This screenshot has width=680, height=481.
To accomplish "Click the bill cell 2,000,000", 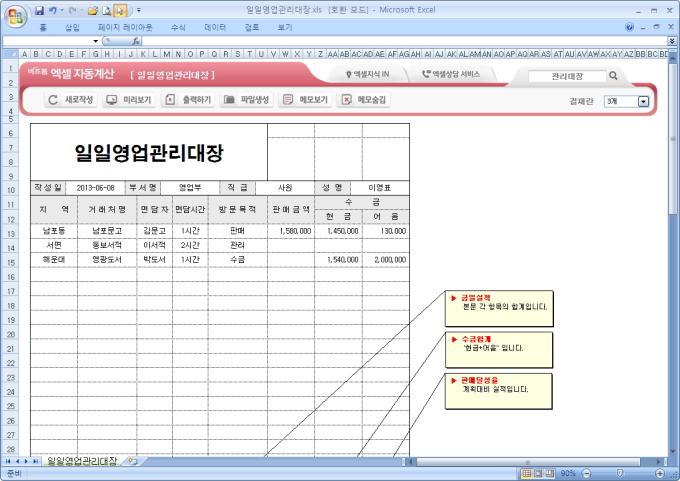I will pos(386,260).
